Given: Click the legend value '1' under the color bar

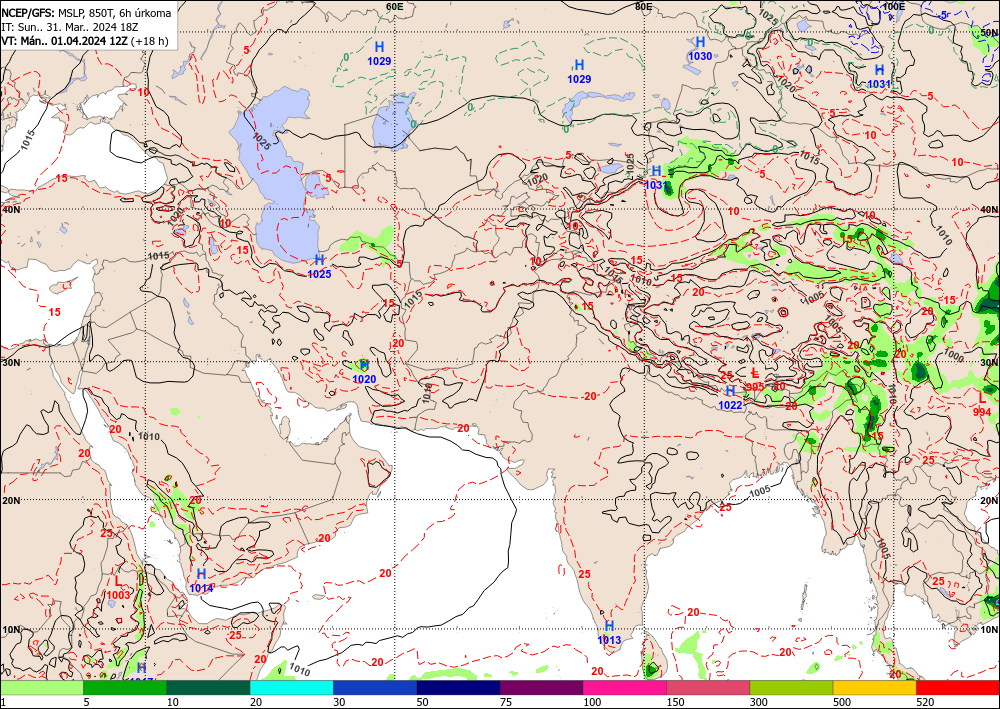Looking at the screenshot, I should tap(3, 702).
